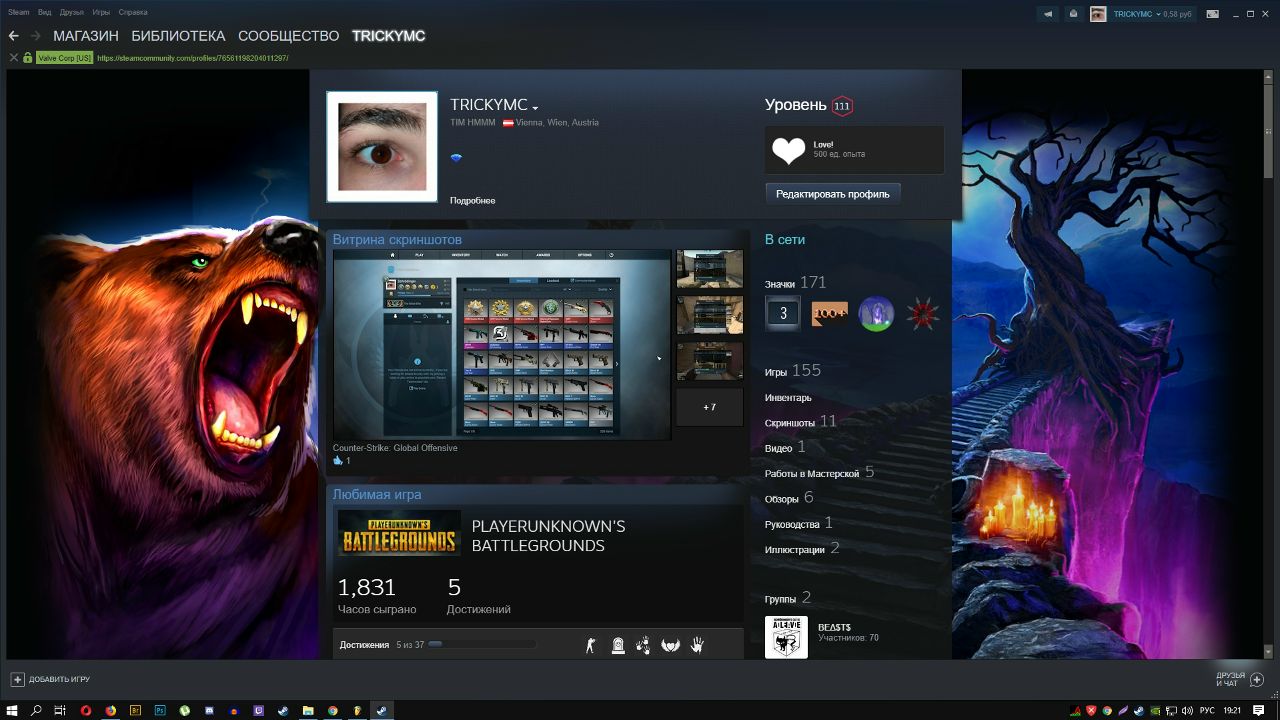Open the Обзоры 6 link
Screen dimensions: 1280x720
click(789, 498)
